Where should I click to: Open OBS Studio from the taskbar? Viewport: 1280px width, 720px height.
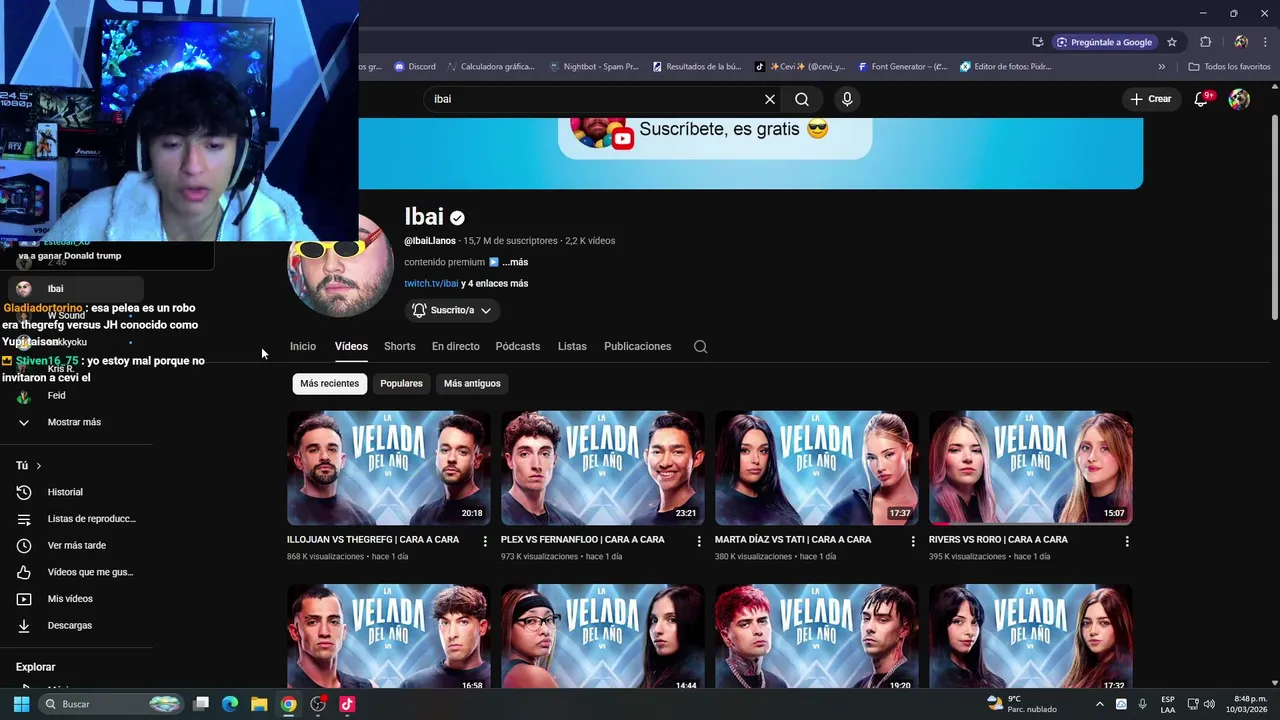(318, 704)
